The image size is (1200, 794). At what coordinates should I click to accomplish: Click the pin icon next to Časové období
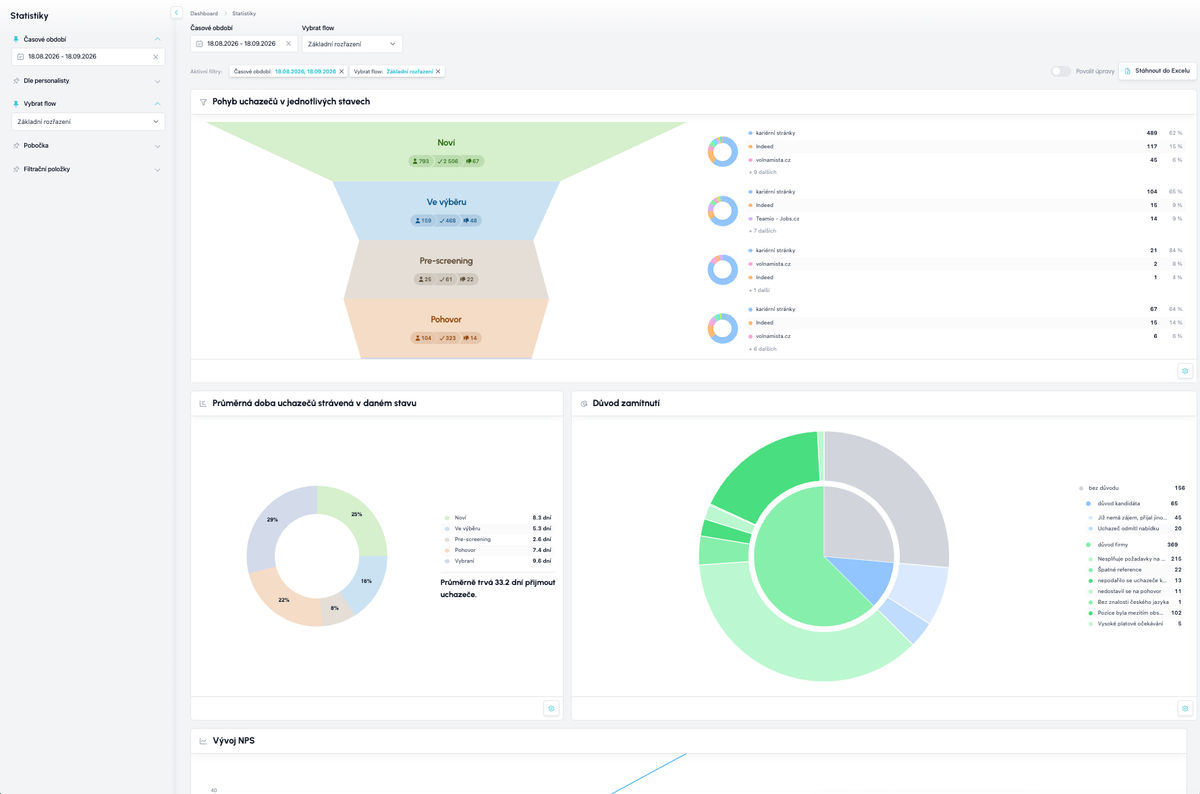tap(16, 39)
